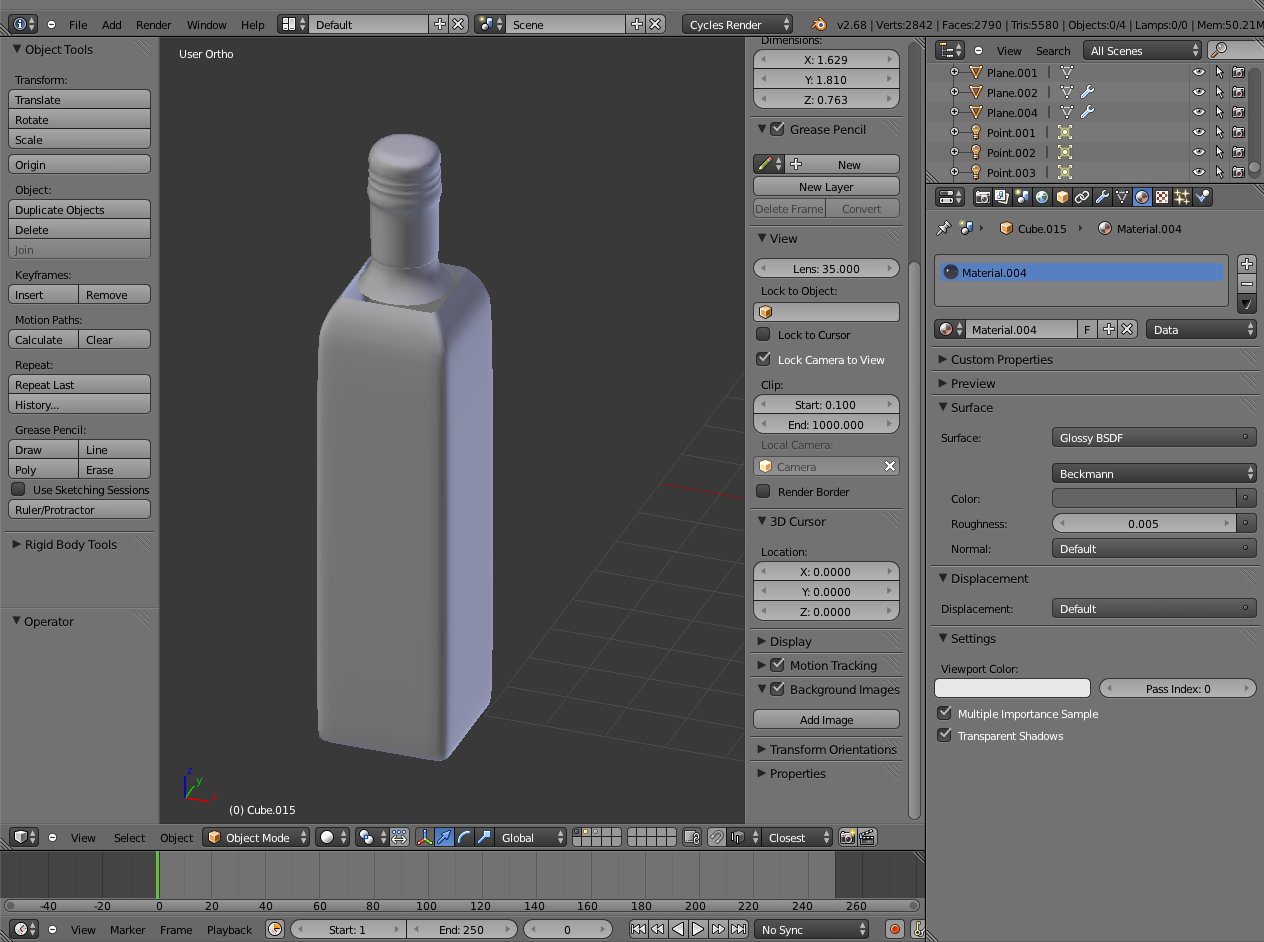Click the Origin button

pyautogui.click(x=79, y=164)
